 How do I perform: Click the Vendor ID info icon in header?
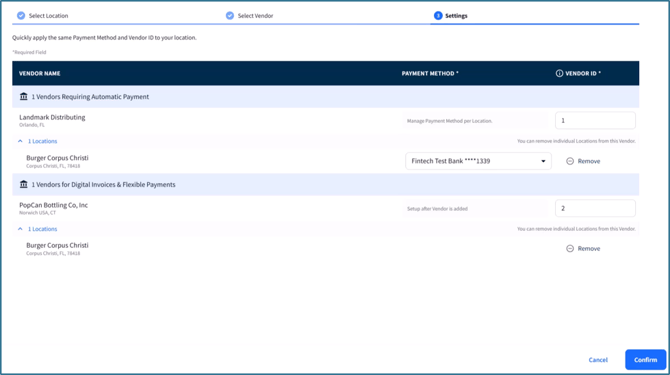click(x=559, y=73)
